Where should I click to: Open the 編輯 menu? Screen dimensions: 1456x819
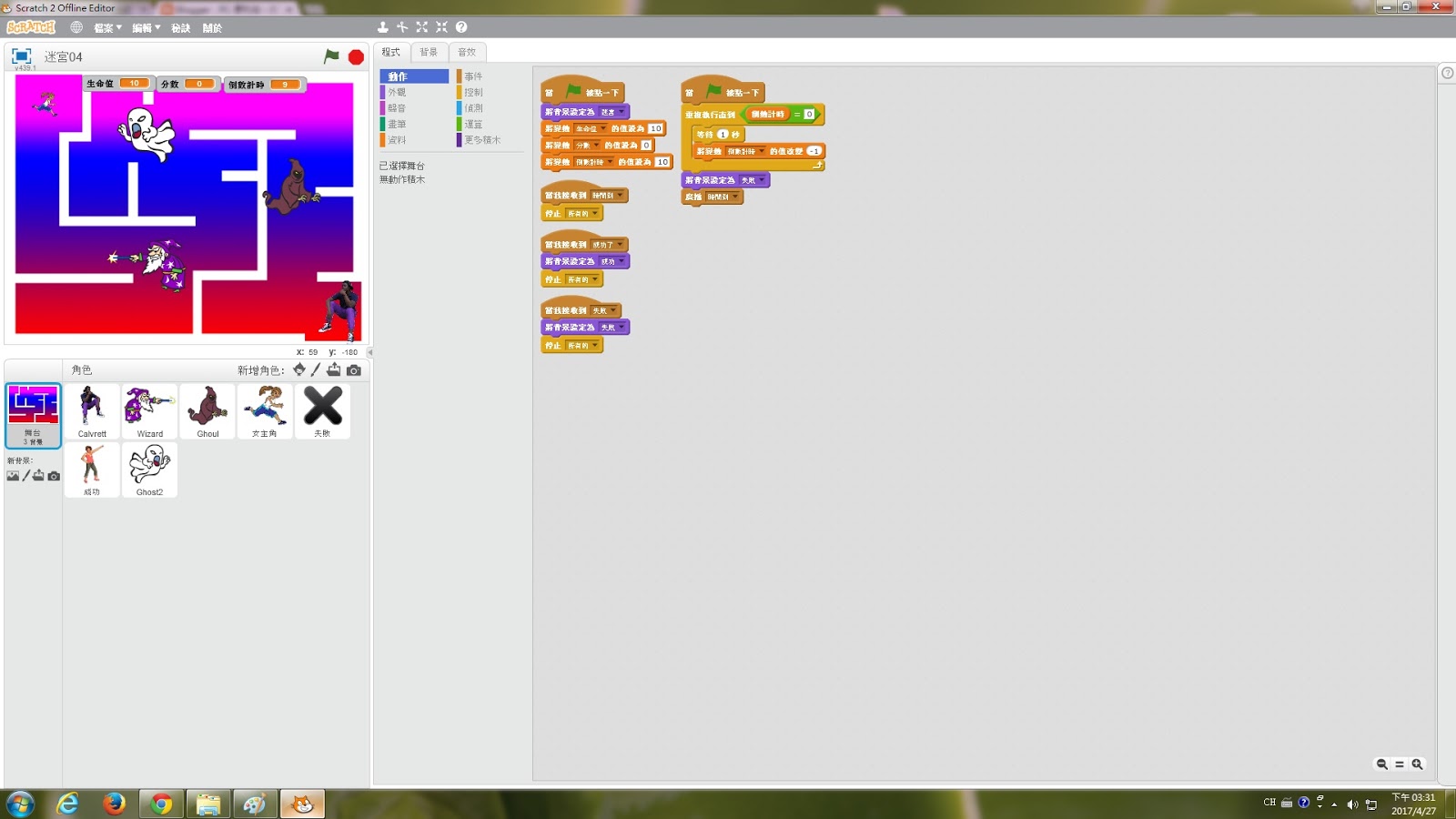click(x=146, y=28)
